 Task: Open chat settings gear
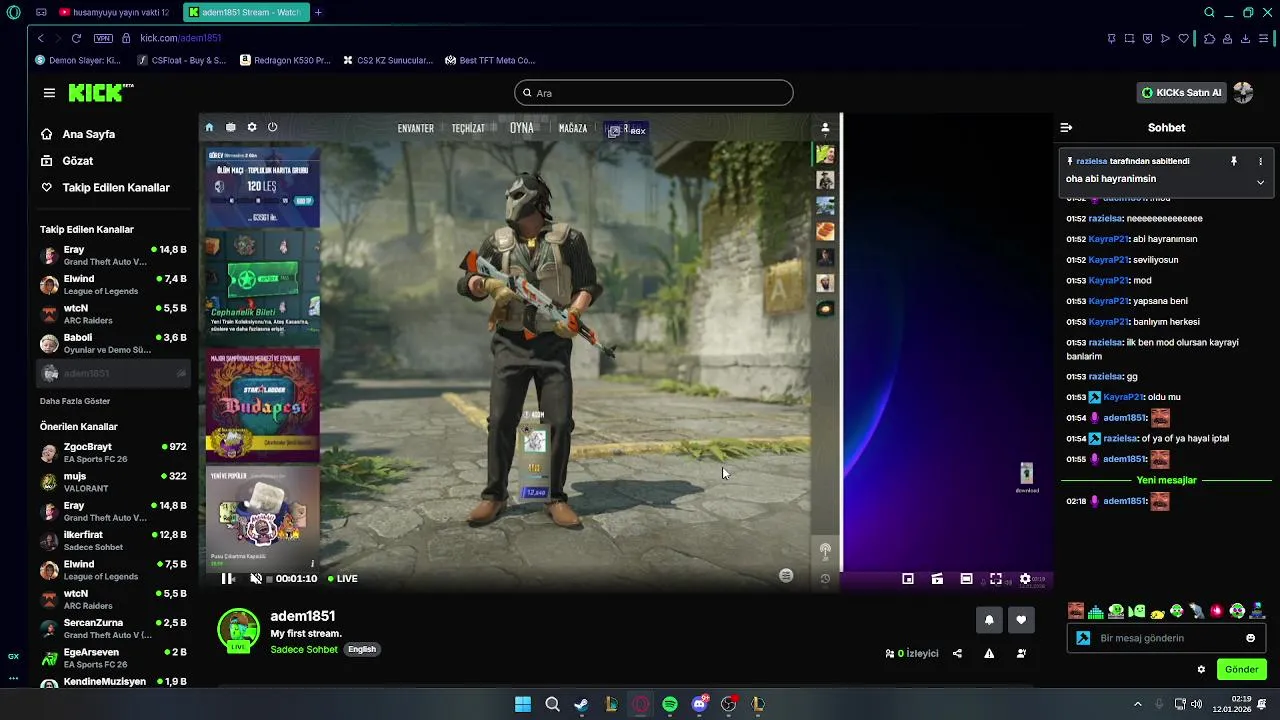[x=1201, y=670]
